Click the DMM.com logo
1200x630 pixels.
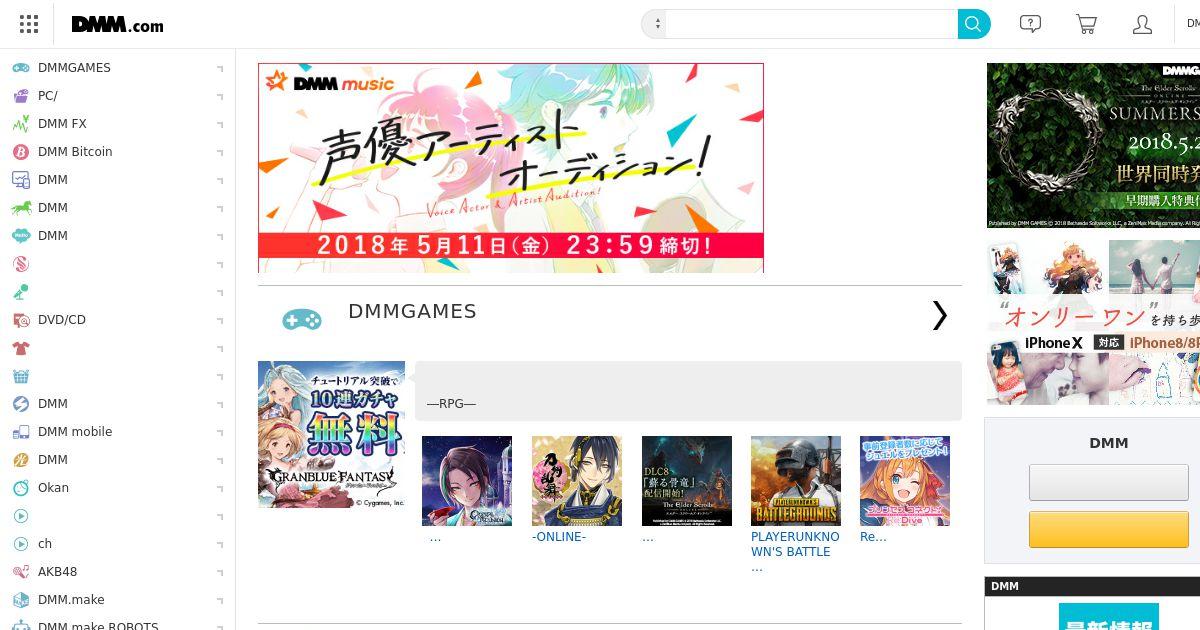click(117, 25)
